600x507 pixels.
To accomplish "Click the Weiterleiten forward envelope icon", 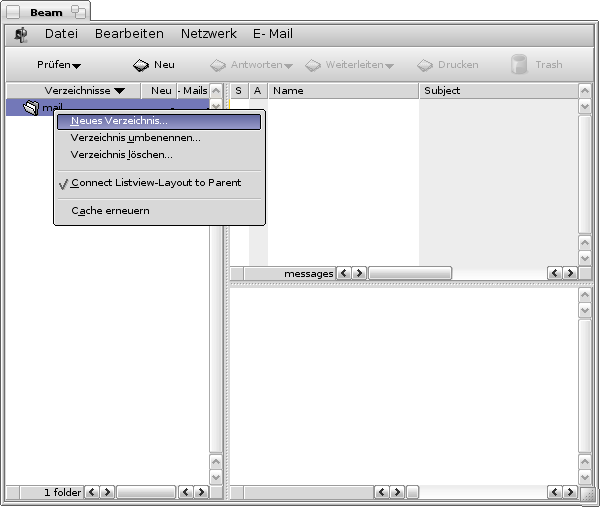I will (x=313, y=65).
